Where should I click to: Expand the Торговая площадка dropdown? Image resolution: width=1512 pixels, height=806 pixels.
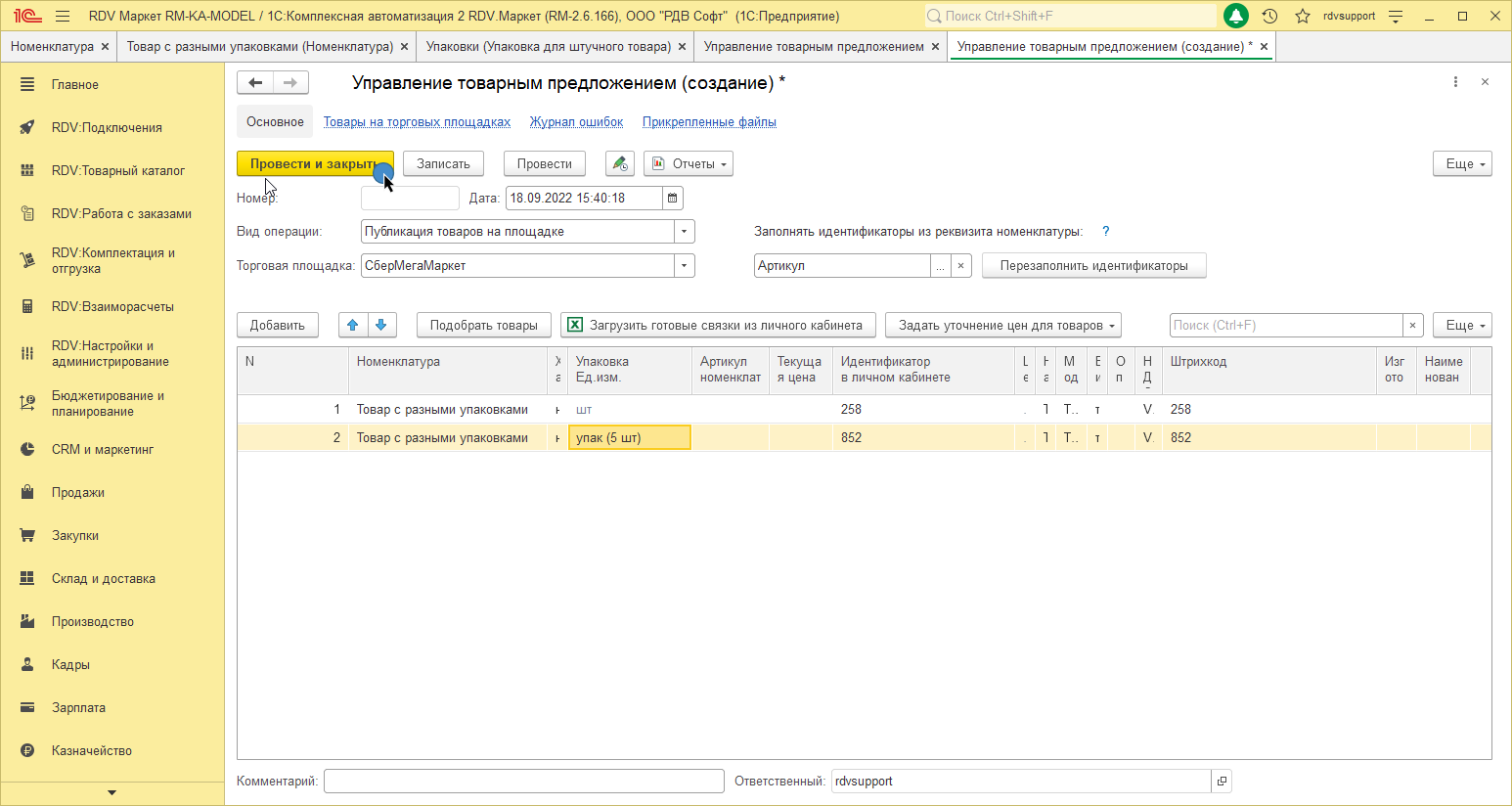point(685,266)
